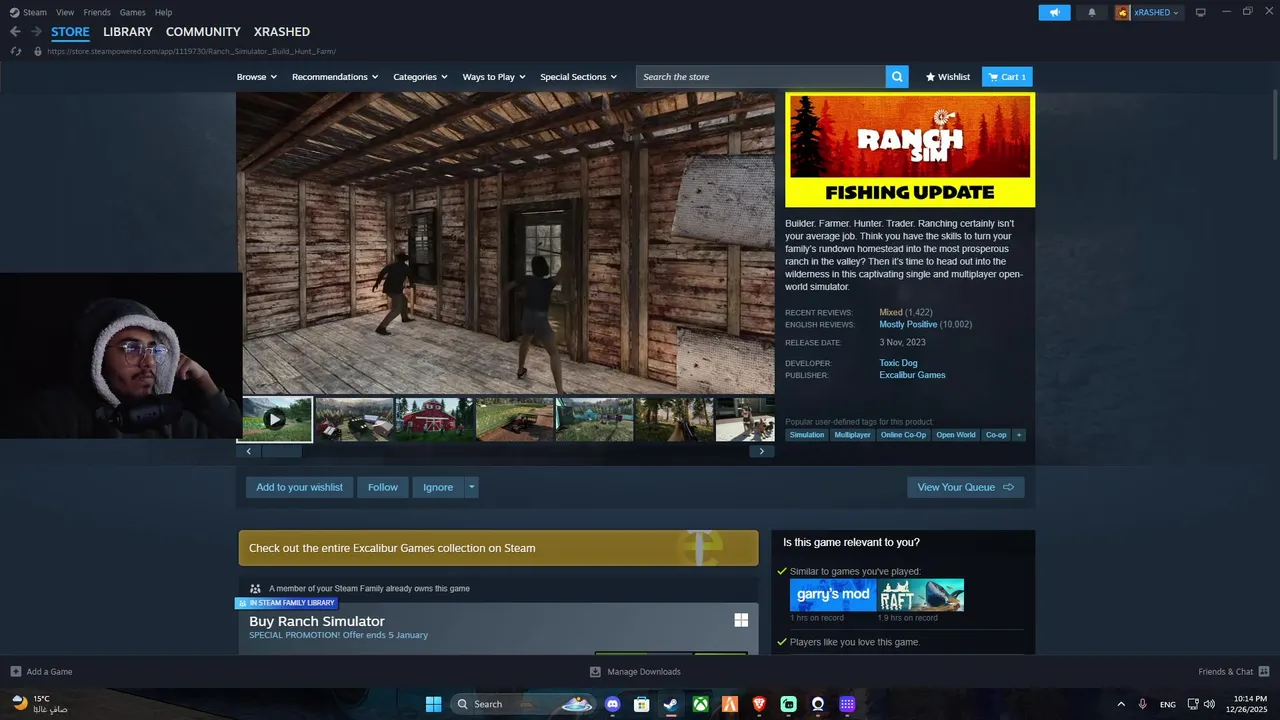Go forward with the right arrow navigation icon
Viewport: 1280px width, 720px height.
tap(36, 32)
